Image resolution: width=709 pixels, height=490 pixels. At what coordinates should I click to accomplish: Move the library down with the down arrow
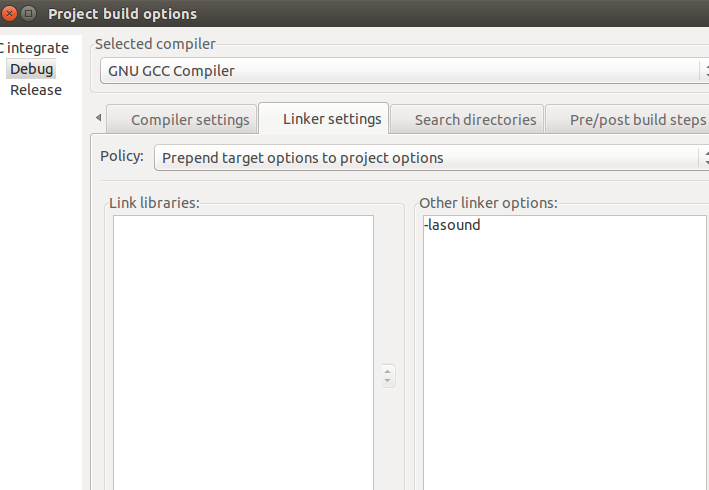[388, 381]
